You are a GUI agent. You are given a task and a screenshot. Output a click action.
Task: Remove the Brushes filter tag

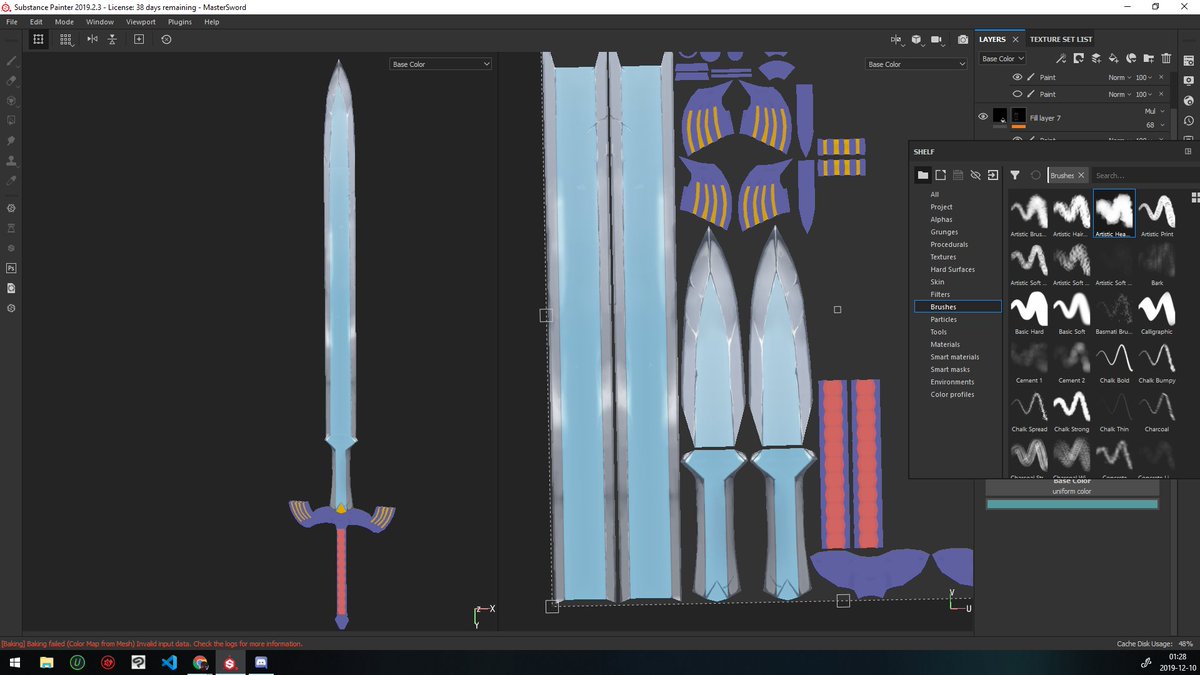click(x=1081, y=175)
